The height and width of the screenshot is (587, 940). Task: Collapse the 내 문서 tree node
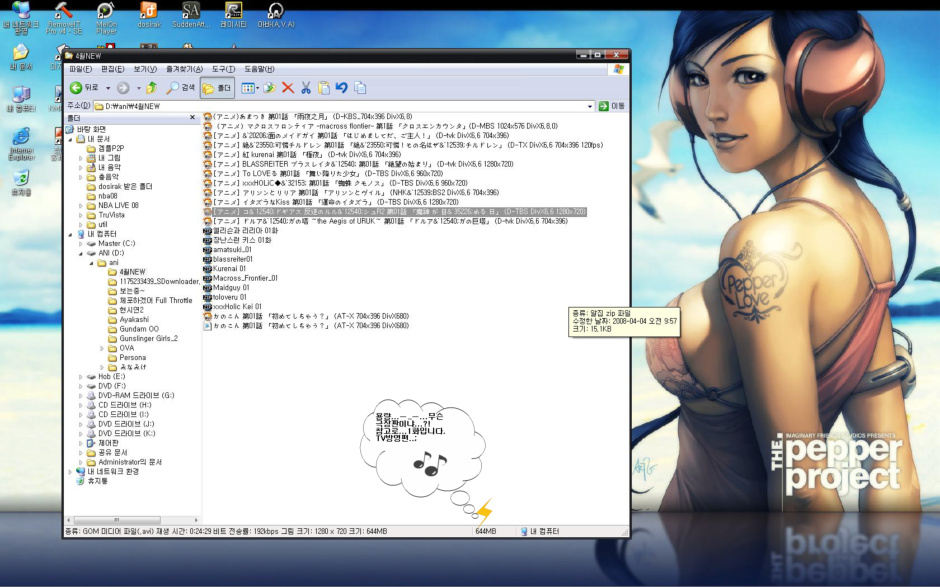[70, 139]
